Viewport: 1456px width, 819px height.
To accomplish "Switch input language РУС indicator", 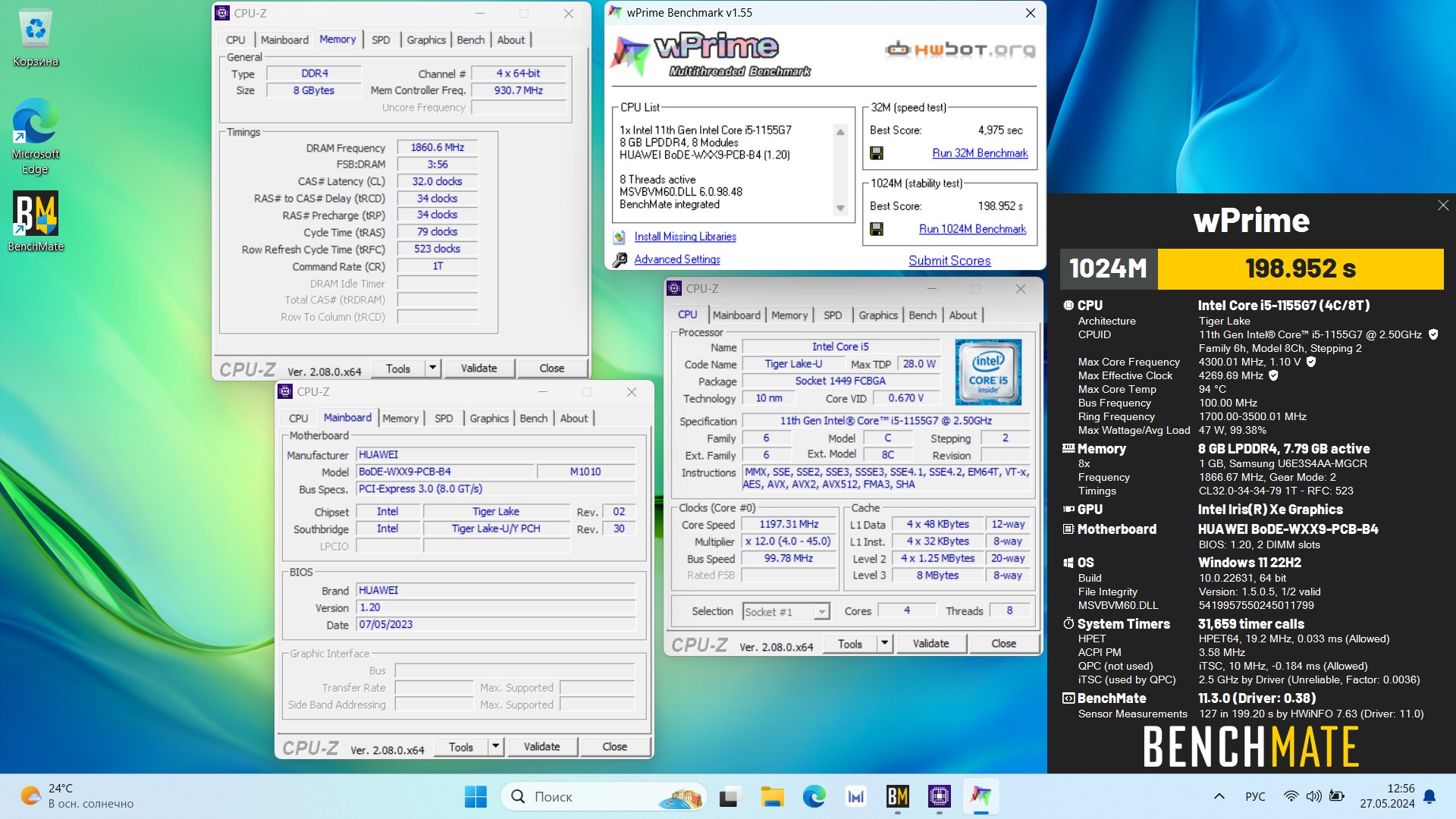I will pos(1255,796).
